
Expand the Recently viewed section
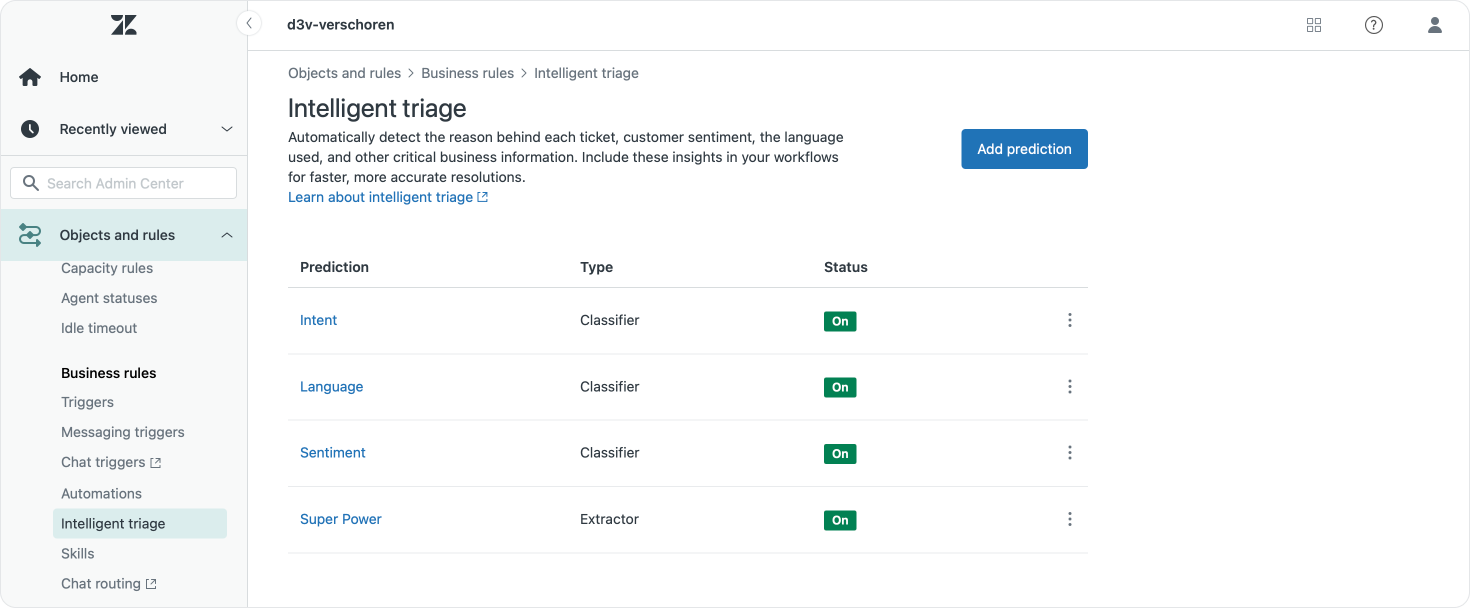point(227,129)
